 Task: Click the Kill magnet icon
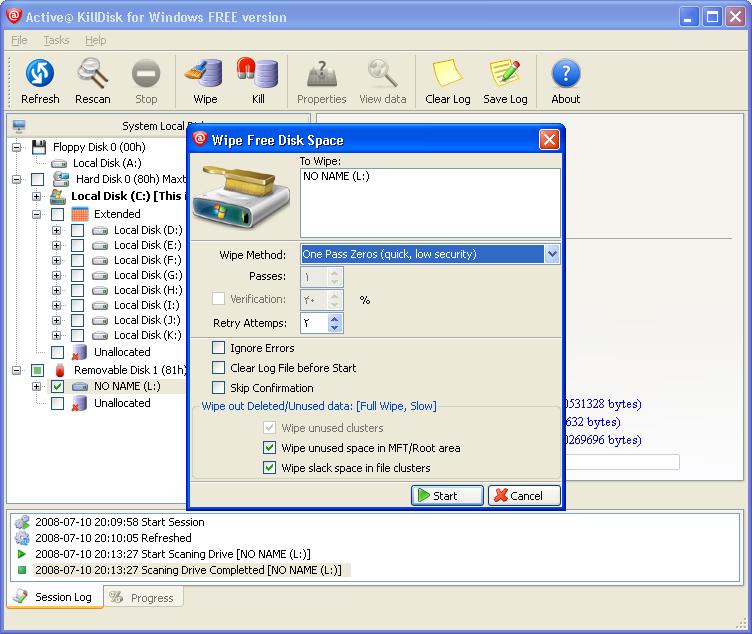tap(258, 73)
